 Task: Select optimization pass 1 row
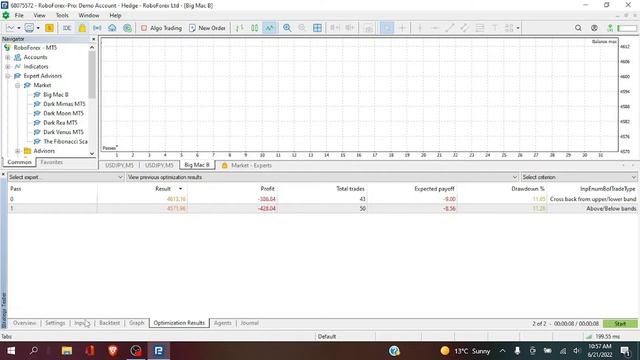pos(322,209)
